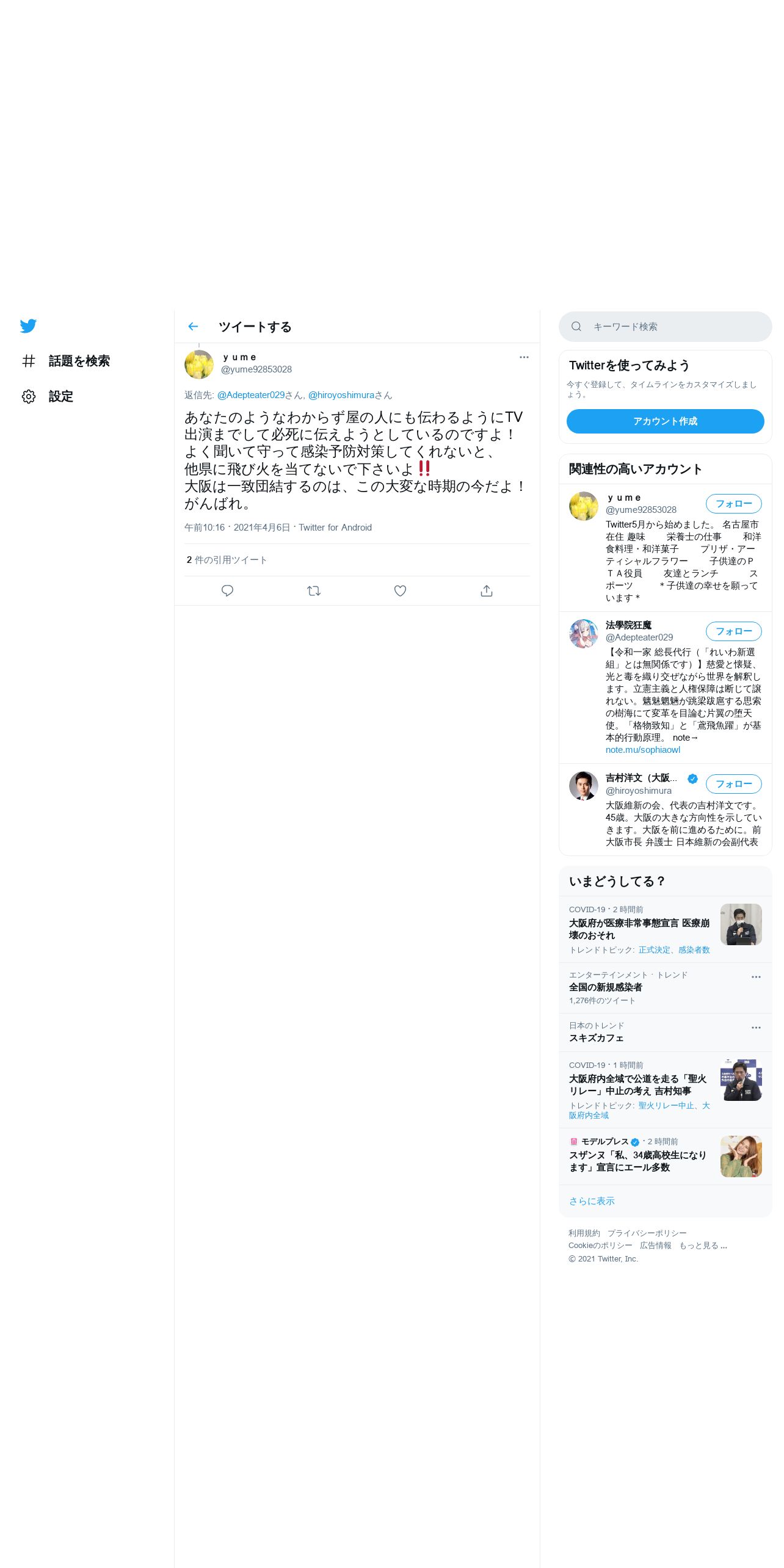Click the Twitter bird logo
The image size is (784, 1568).
(x=28, y=326)
